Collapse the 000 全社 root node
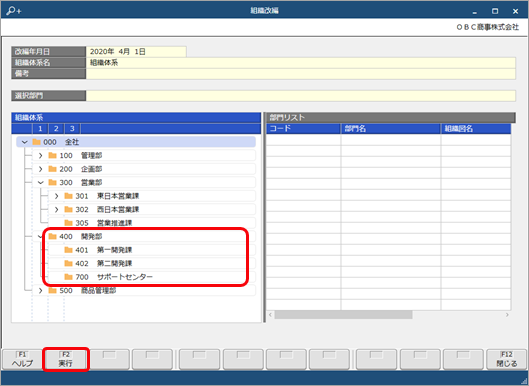529x386 pixels. (24, 142)
